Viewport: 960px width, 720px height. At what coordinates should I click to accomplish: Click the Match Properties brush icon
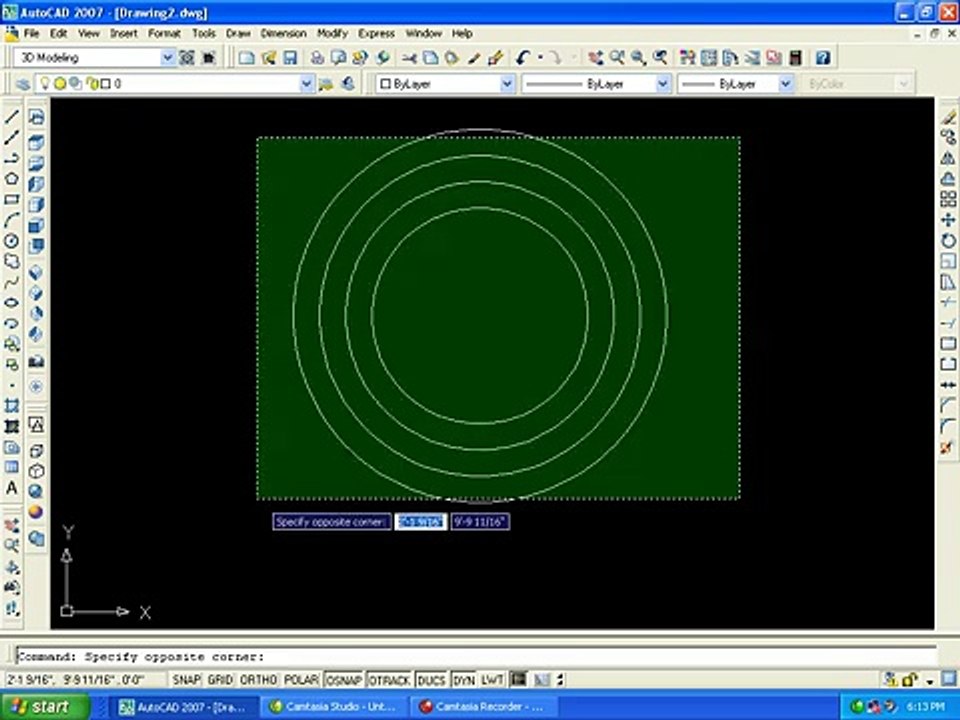pyautogui.click(x=495, y=58)
